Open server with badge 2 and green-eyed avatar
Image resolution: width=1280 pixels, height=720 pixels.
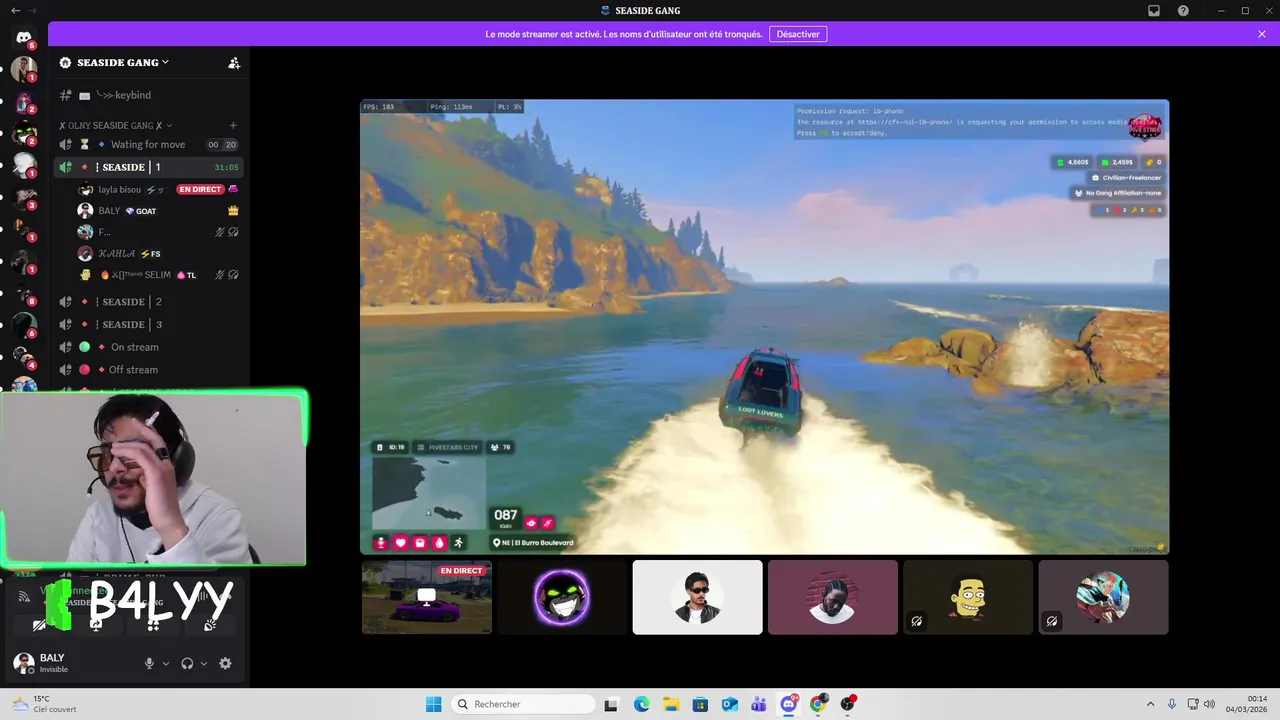24,134
